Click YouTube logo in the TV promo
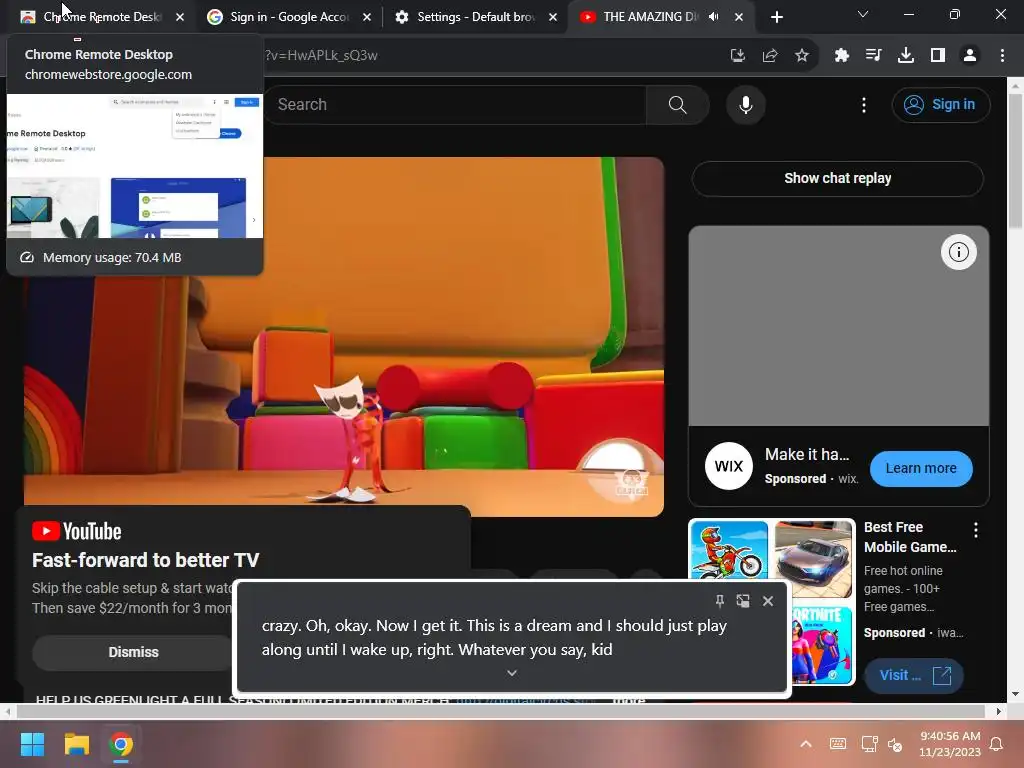 (76, 532)
